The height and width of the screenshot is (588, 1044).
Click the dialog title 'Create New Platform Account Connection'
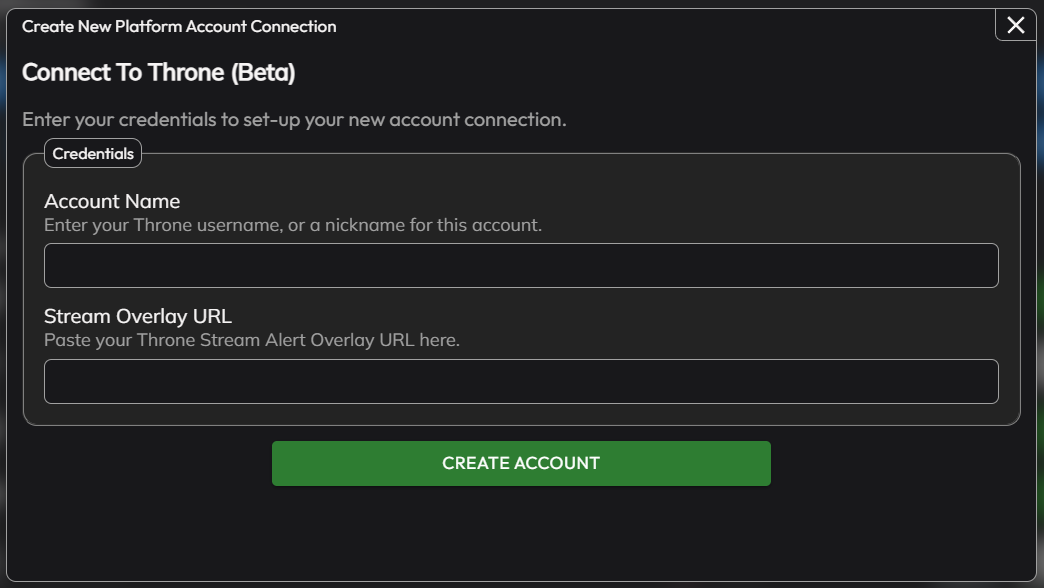click(x=179, y=26)
